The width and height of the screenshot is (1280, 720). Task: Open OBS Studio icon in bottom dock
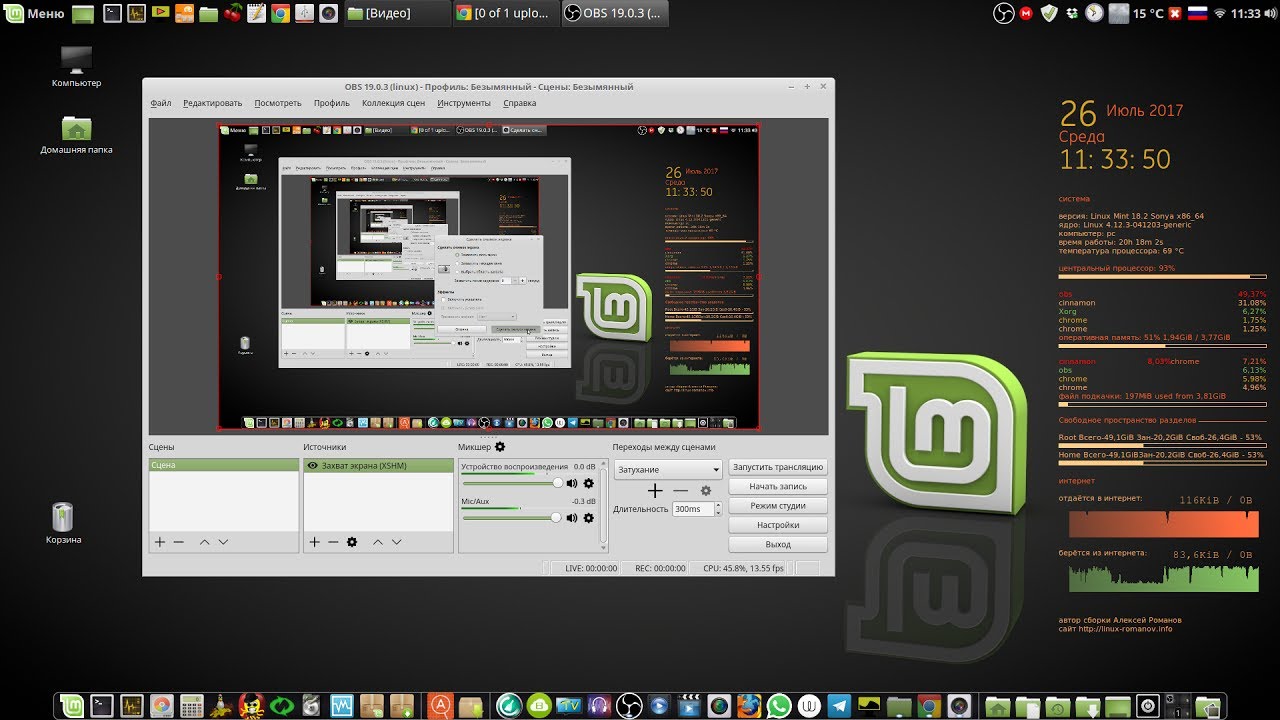click(x=628, y=706)
